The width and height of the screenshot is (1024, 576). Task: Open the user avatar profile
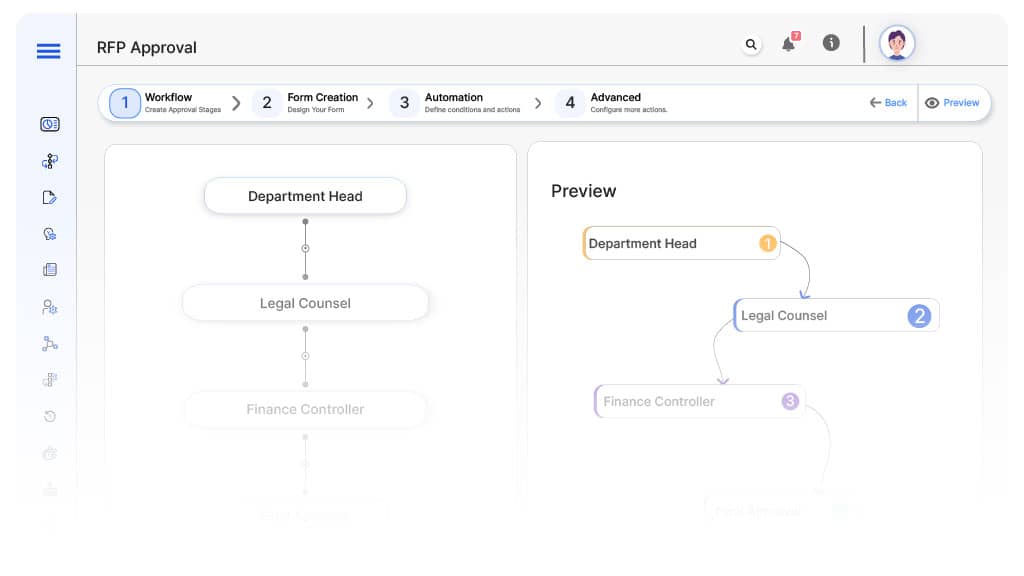coord(897,44)
